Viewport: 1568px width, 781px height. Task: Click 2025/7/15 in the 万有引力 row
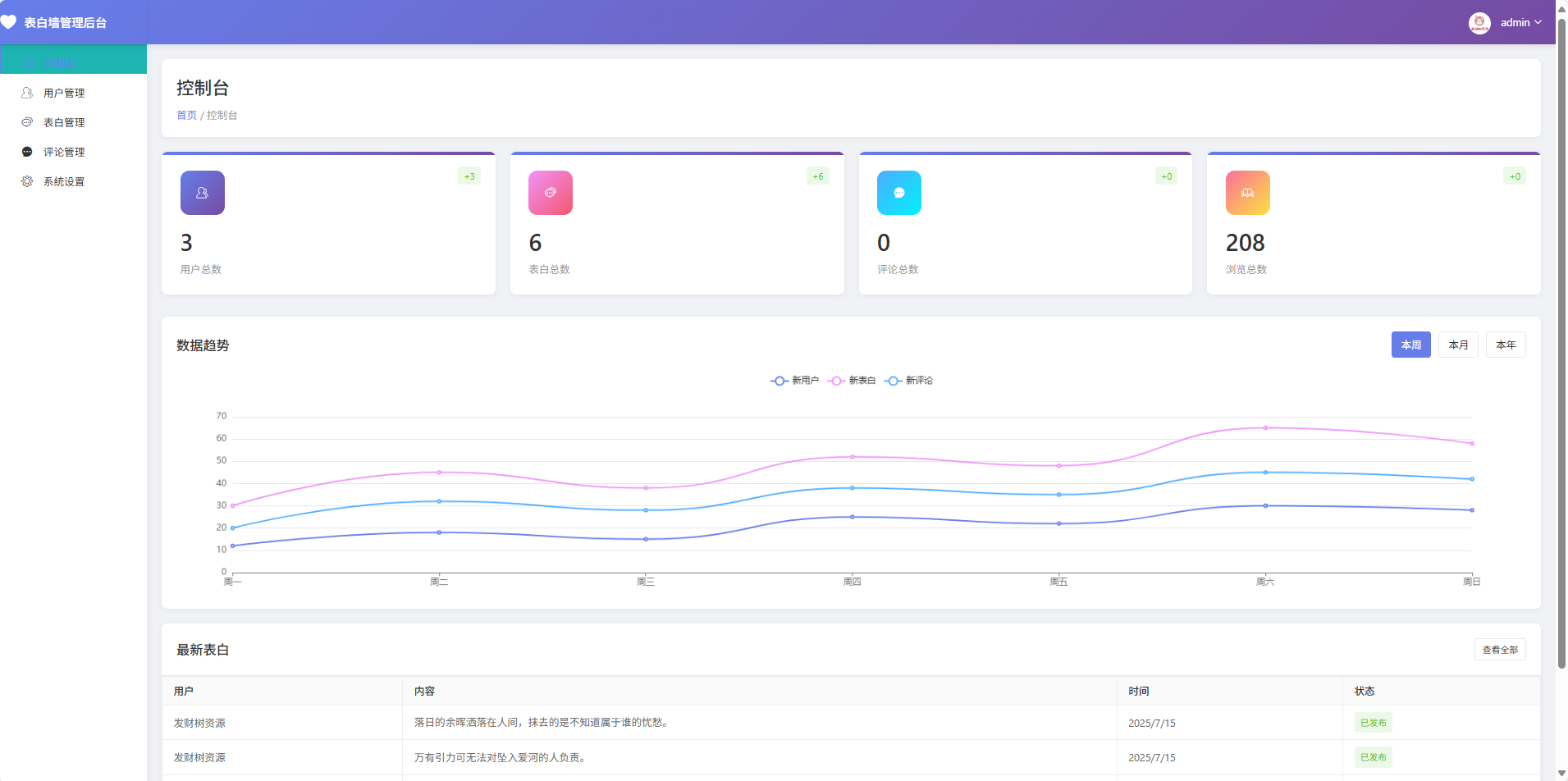pos(1151,757)
